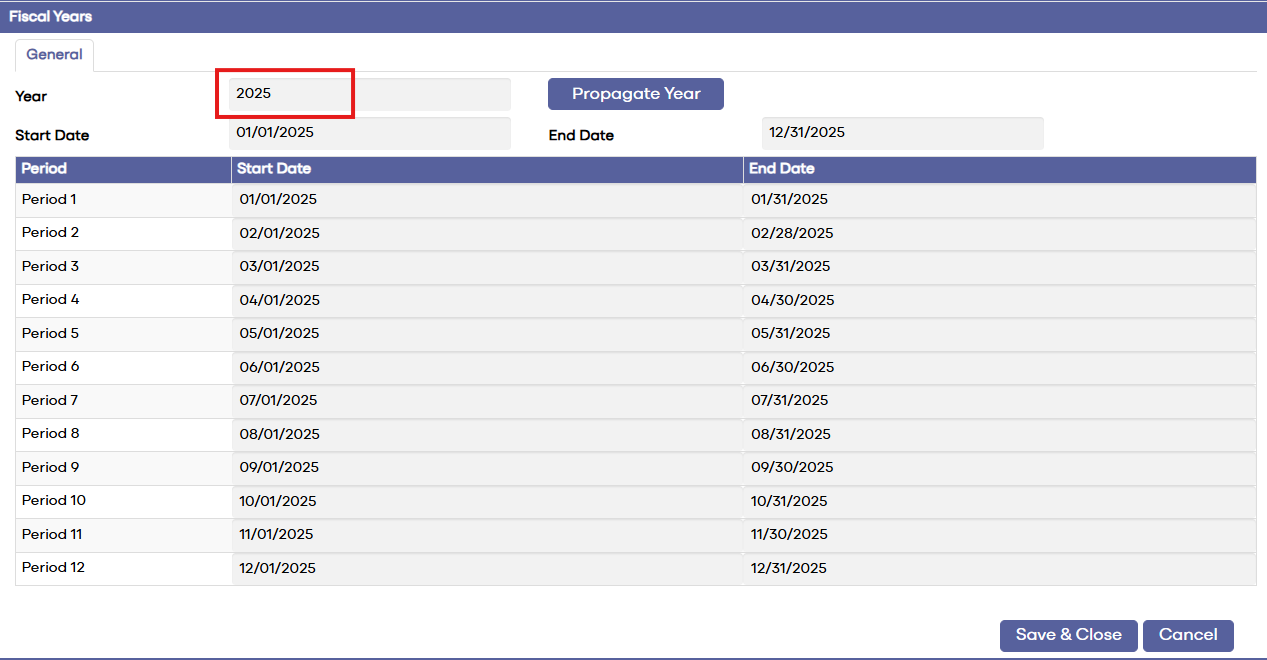The height and width of the screenshot is (660, 1267).
Task: Click the table's End Date column header
Action: (1000, 169)
